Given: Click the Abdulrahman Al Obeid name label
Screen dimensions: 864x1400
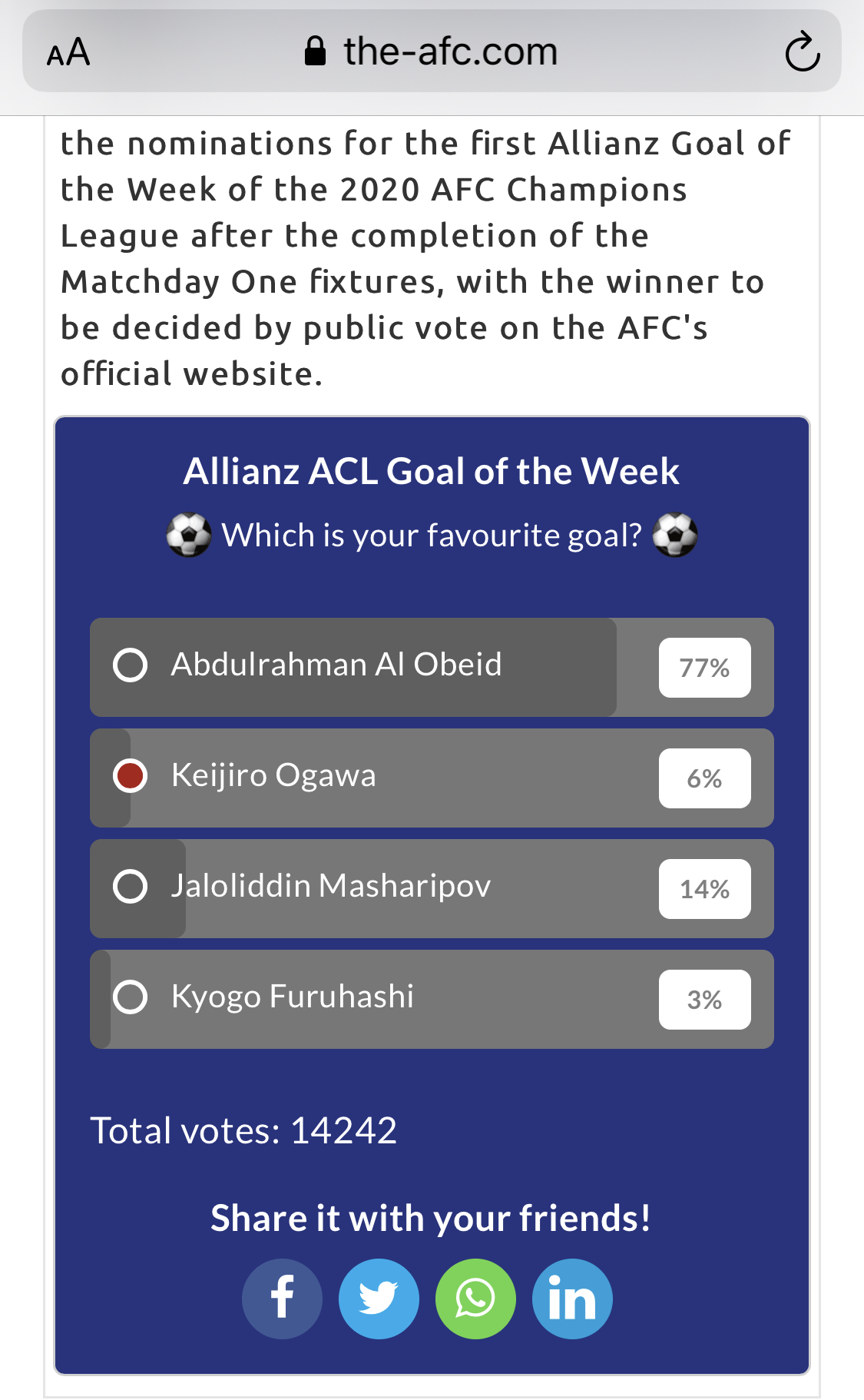Looking at the screenshot, I should coord(336,665).
